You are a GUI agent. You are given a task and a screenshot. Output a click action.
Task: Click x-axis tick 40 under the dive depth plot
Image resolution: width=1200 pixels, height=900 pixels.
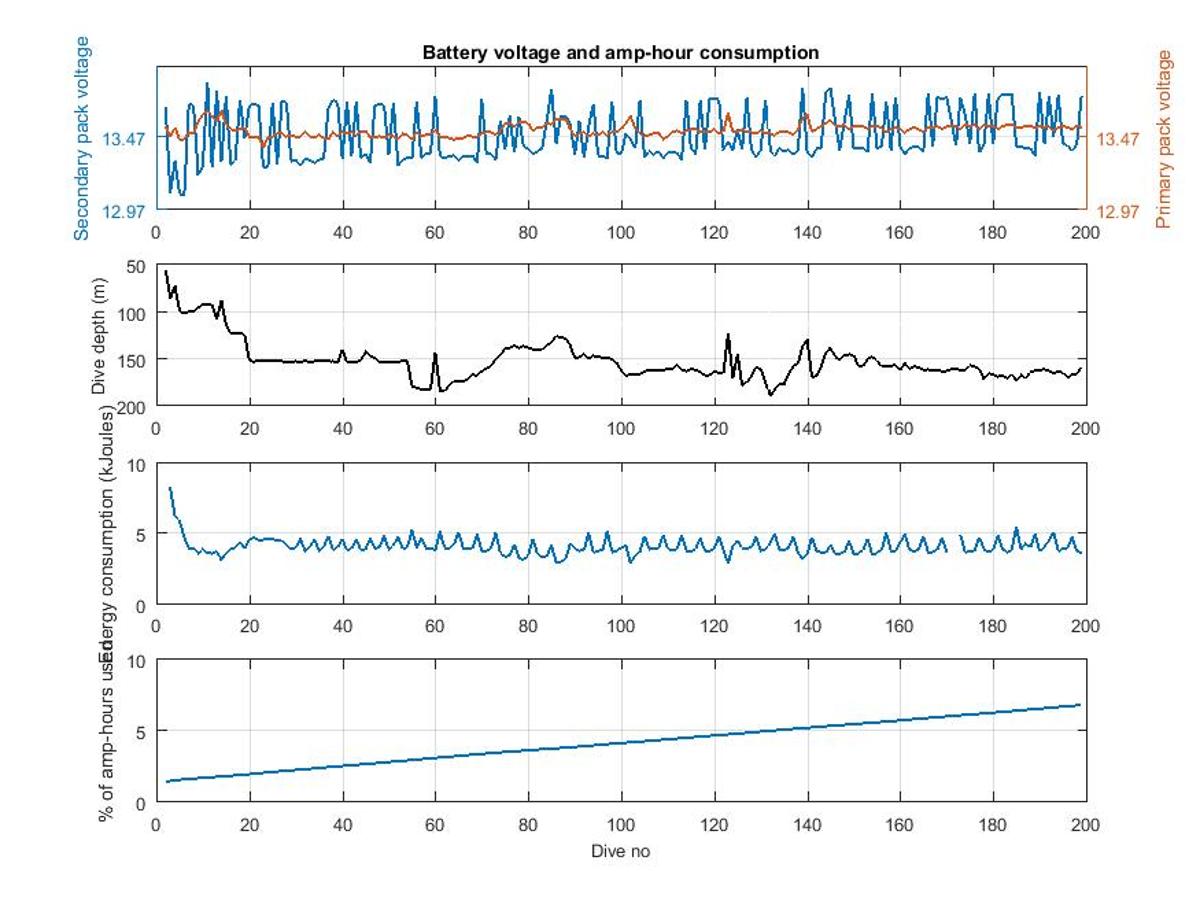(x=342, y=428)
